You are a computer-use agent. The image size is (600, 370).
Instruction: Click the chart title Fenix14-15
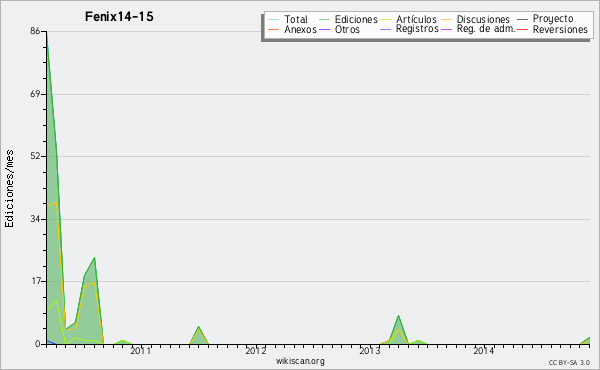(119, 16)
